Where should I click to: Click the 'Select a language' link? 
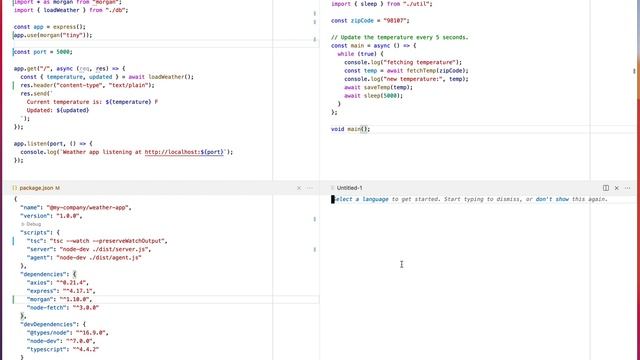click(x=361, y=199)
